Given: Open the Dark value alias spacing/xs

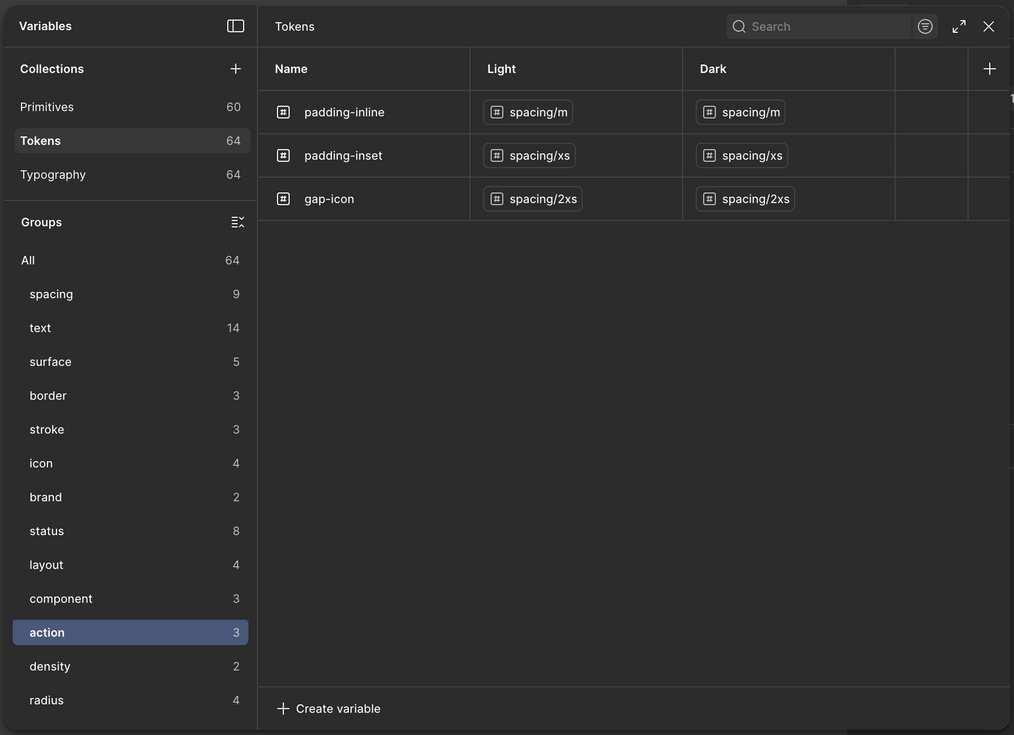Looking at the screenshot, I should (742, 156).
